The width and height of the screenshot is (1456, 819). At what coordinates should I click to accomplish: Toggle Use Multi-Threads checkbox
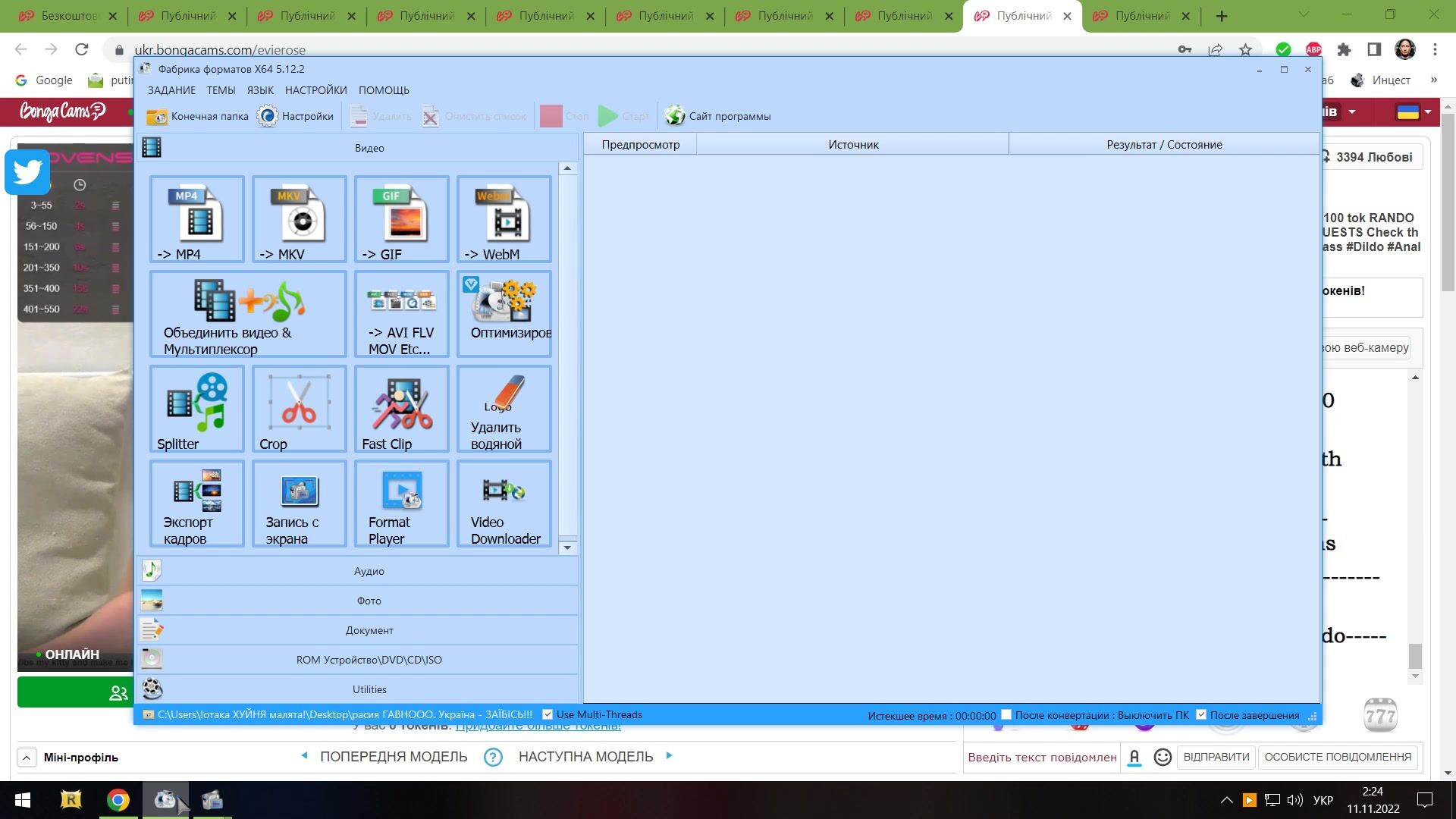548,714
